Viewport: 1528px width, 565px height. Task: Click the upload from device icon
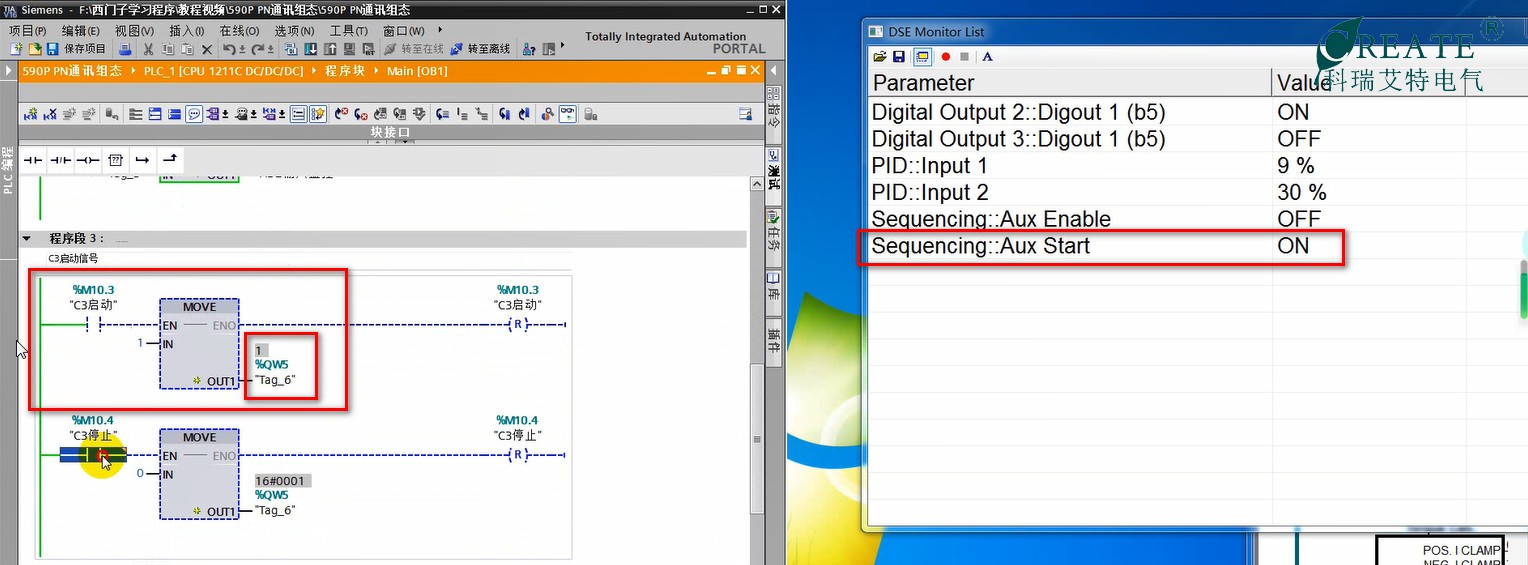click(x=330, y=49)
